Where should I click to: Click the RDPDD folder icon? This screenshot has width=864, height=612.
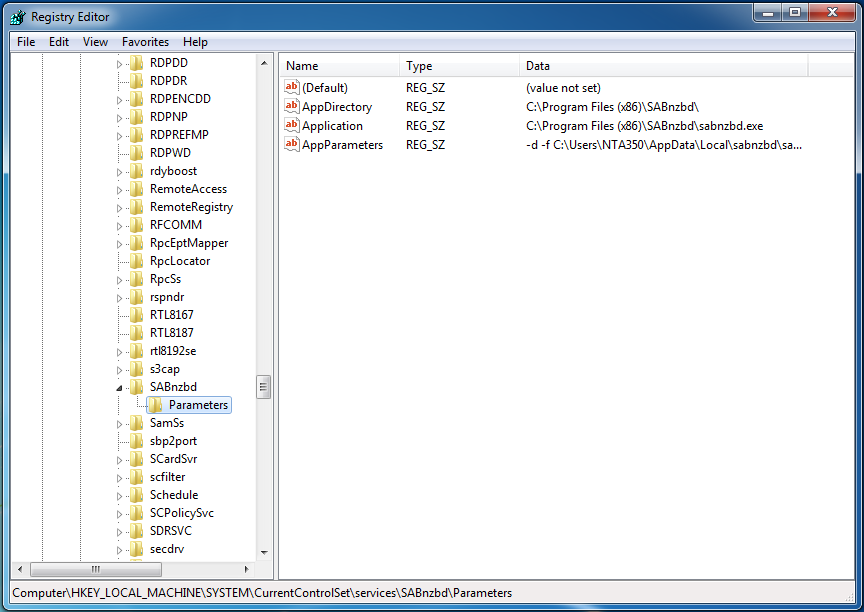point(137,63)
